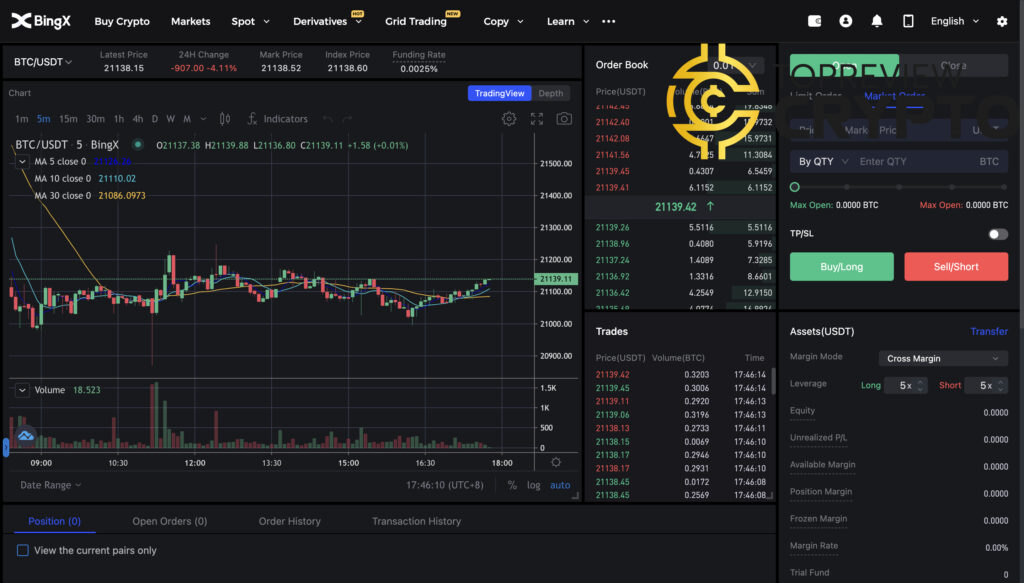The height and width of the screenshot is (583, 1024).
Task: Toggle chart fullscreen icon
Action: [537, 119]
